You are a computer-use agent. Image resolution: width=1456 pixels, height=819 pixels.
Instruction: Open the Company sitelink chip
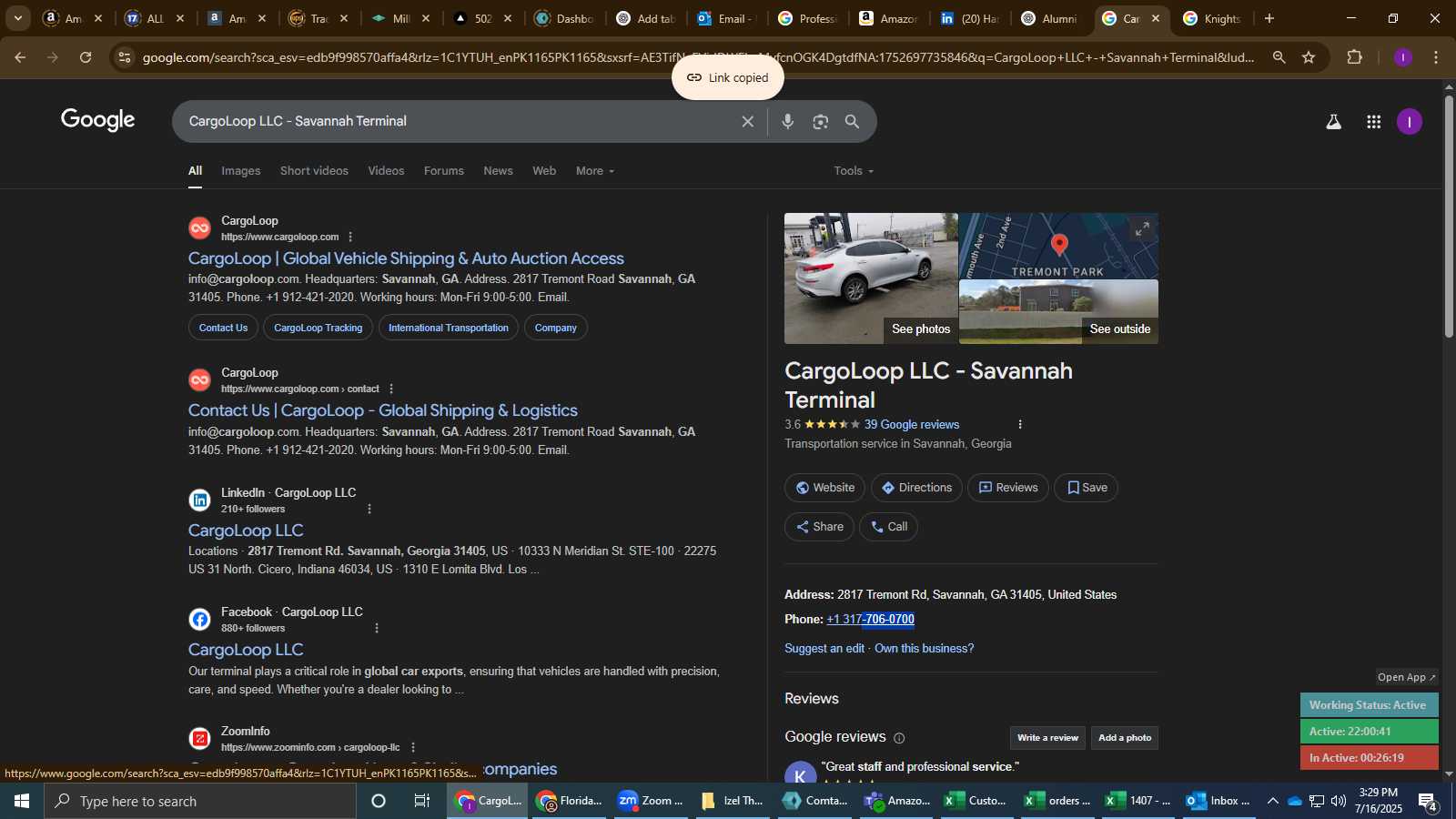556,328
